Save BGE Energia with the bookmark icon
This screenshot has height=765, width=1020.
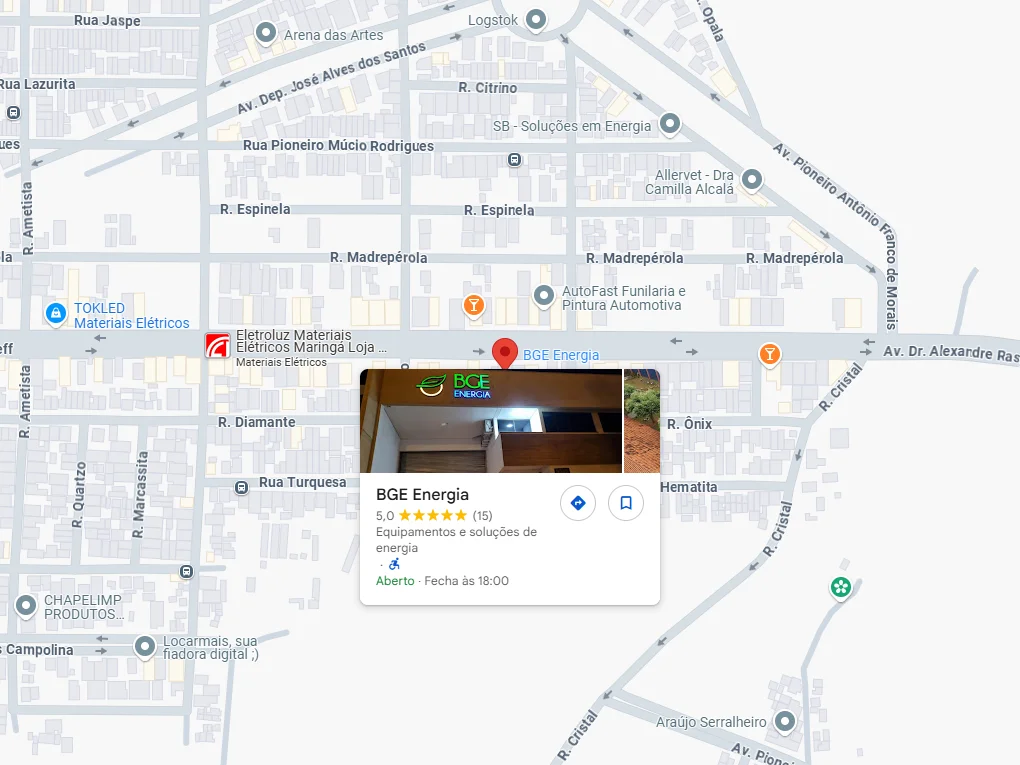click(626, 503)
